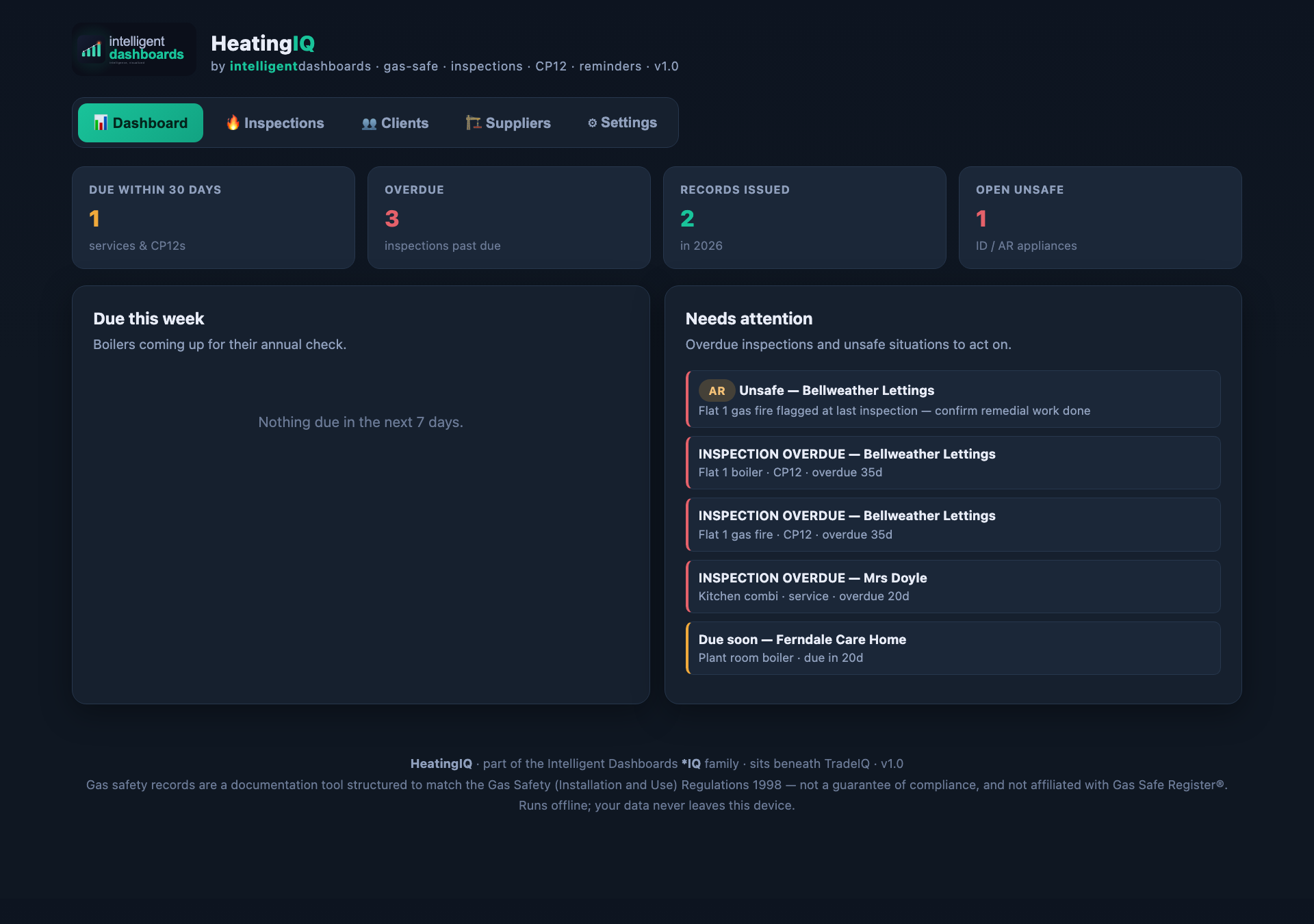1314x924 pixels.
Task: Click the 'Needs attention' heading
Action: coord(749,319)
